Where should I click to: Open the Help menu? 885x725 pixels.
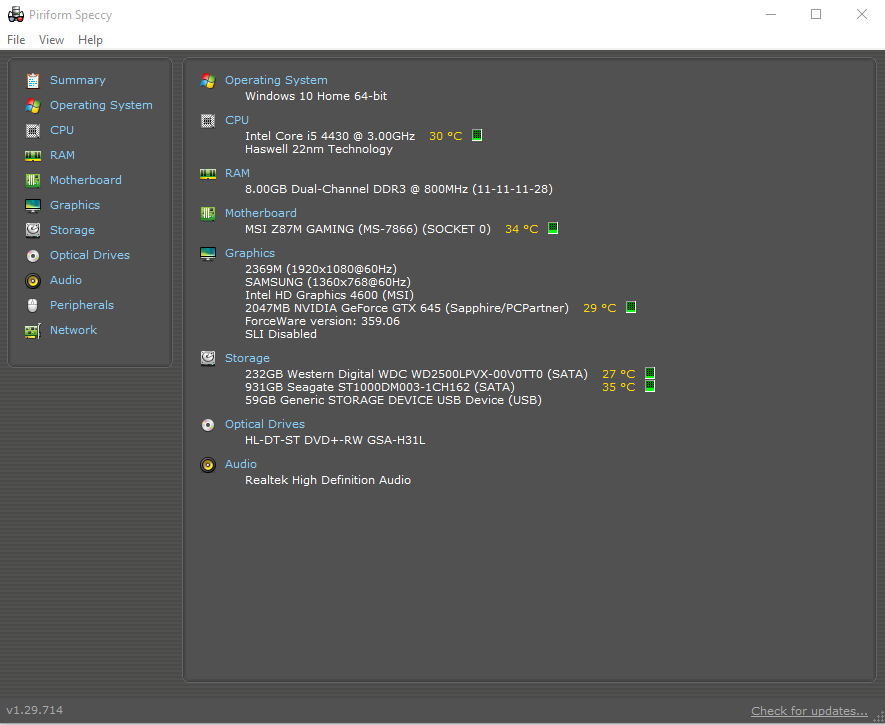(90, 40)
